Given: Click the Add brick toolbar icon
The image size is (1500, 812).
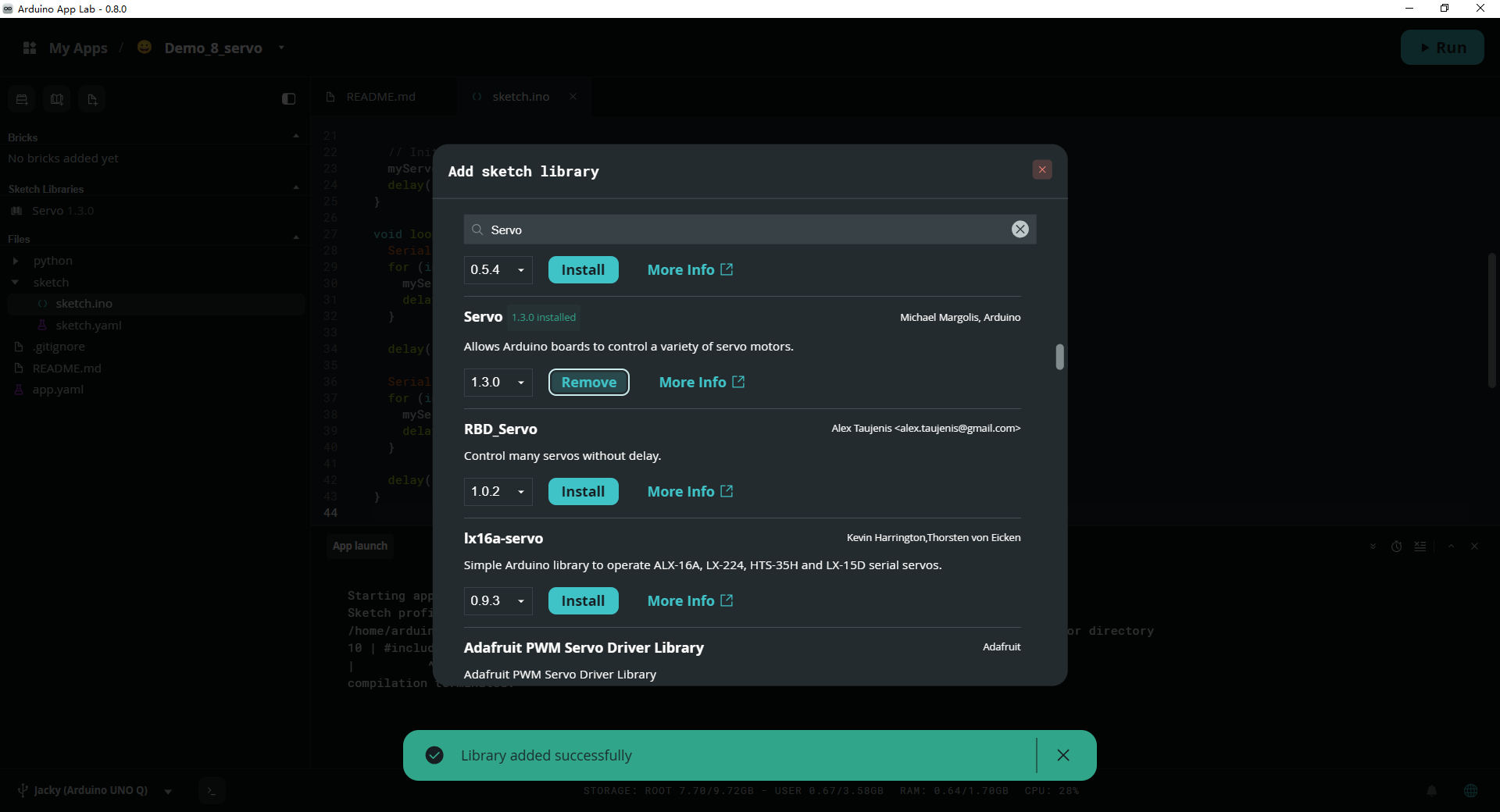Looking at the screenshot, I should tap(22, 99).
